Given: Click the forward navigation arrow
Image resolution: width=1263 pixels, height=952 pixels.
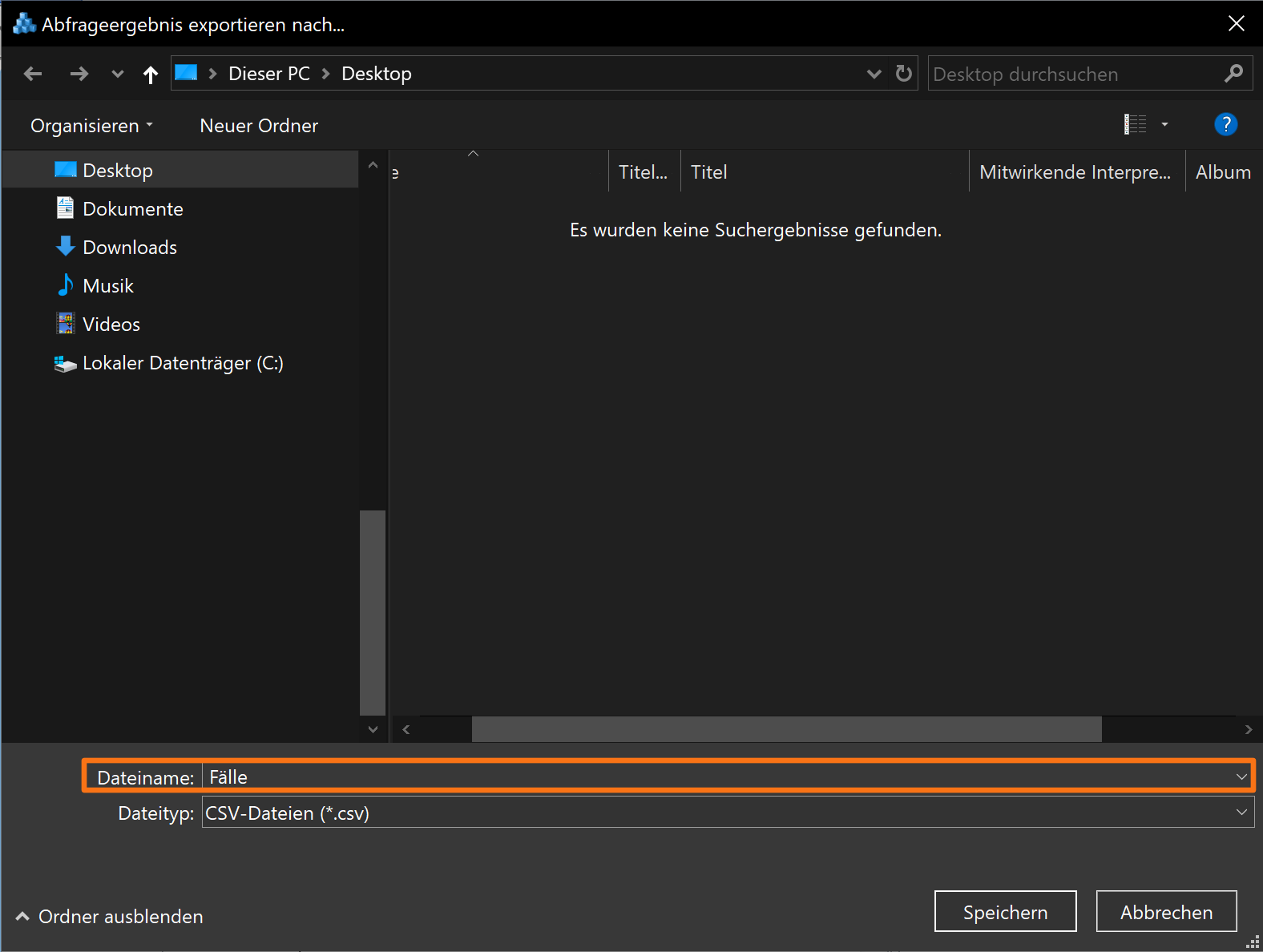Looking at the screenshot, I should (79, 74).
